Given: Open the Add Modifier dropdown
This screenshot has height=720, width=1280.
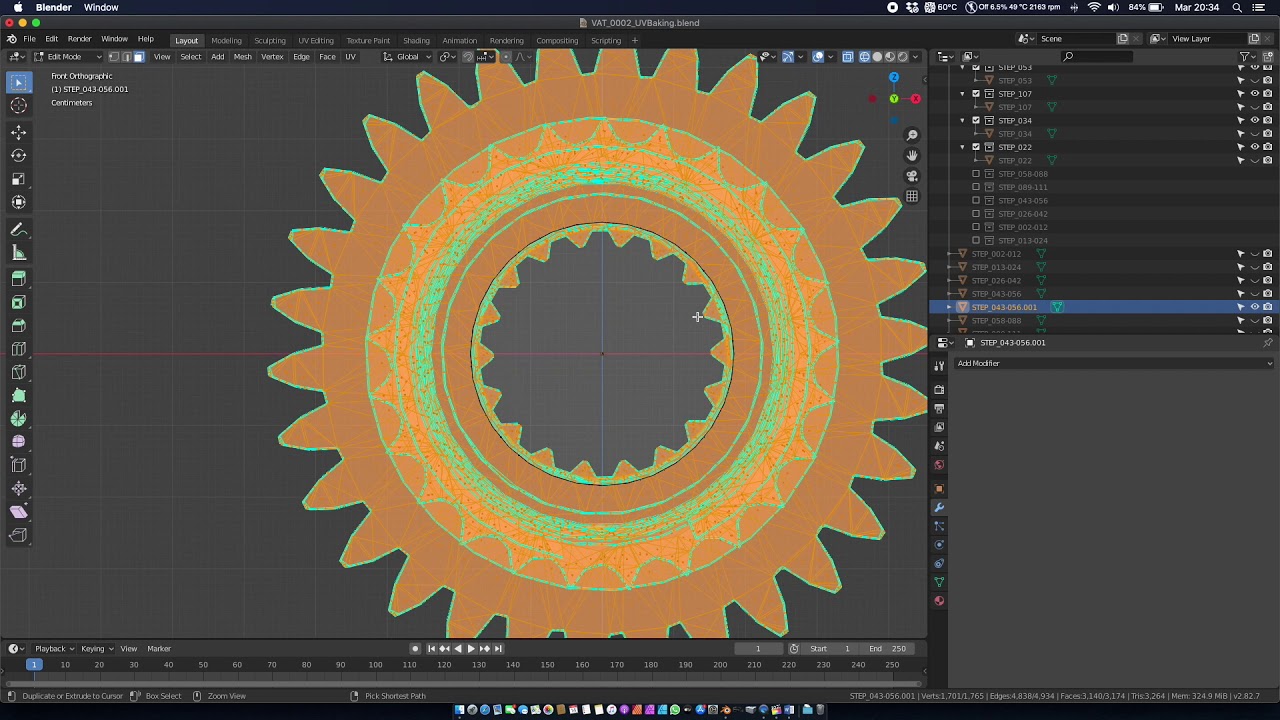Looking at the screenshot, I should [1114, 363].
